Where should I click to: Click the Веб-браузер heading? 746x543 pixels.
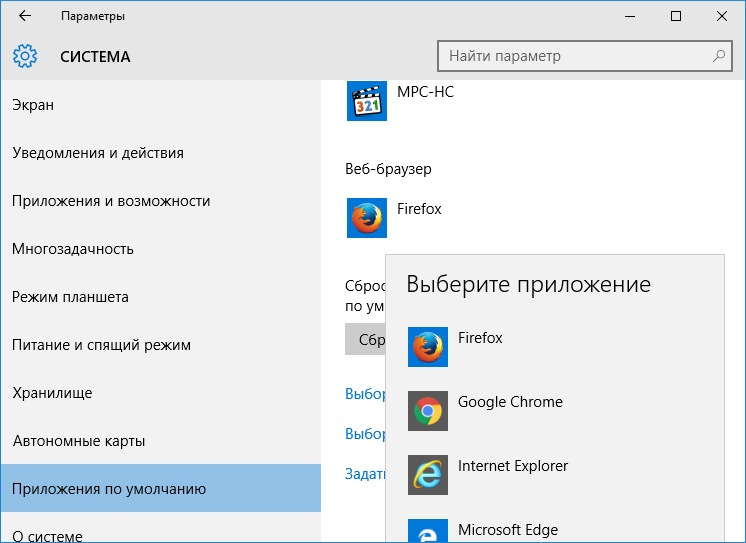388,169
